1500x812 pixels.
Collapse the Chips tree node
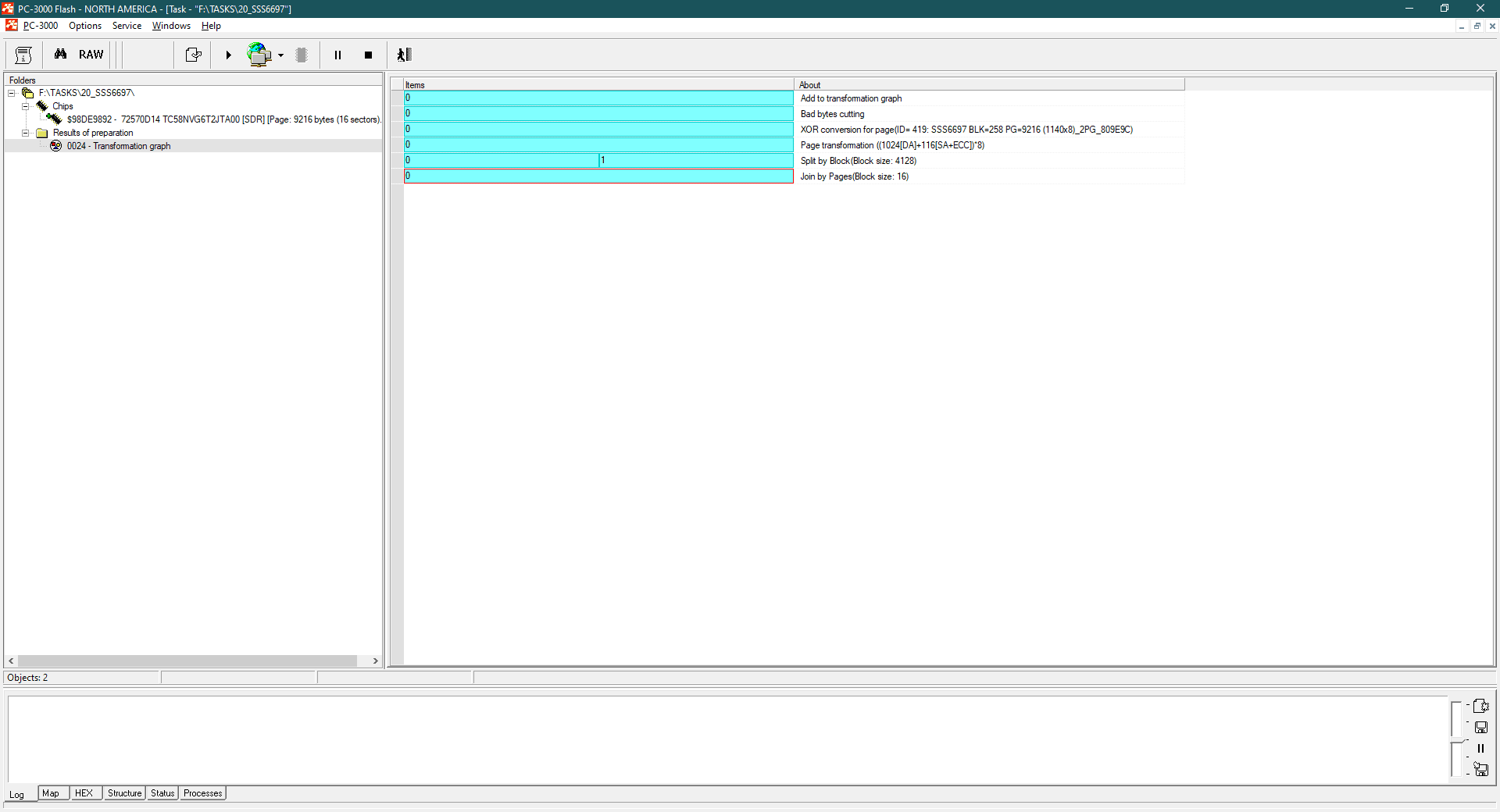[x=25, y=106]
